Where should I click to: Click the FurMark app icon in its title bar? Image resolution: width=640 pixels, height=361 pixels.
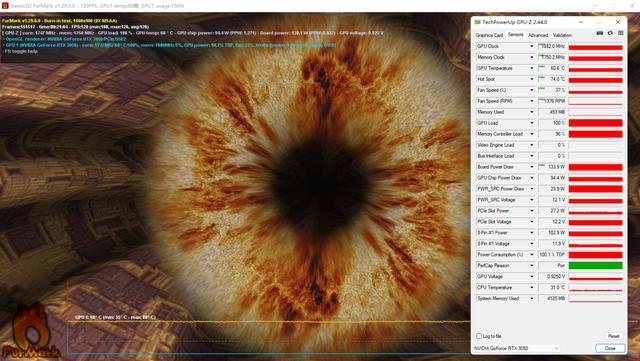coord(5,6)
